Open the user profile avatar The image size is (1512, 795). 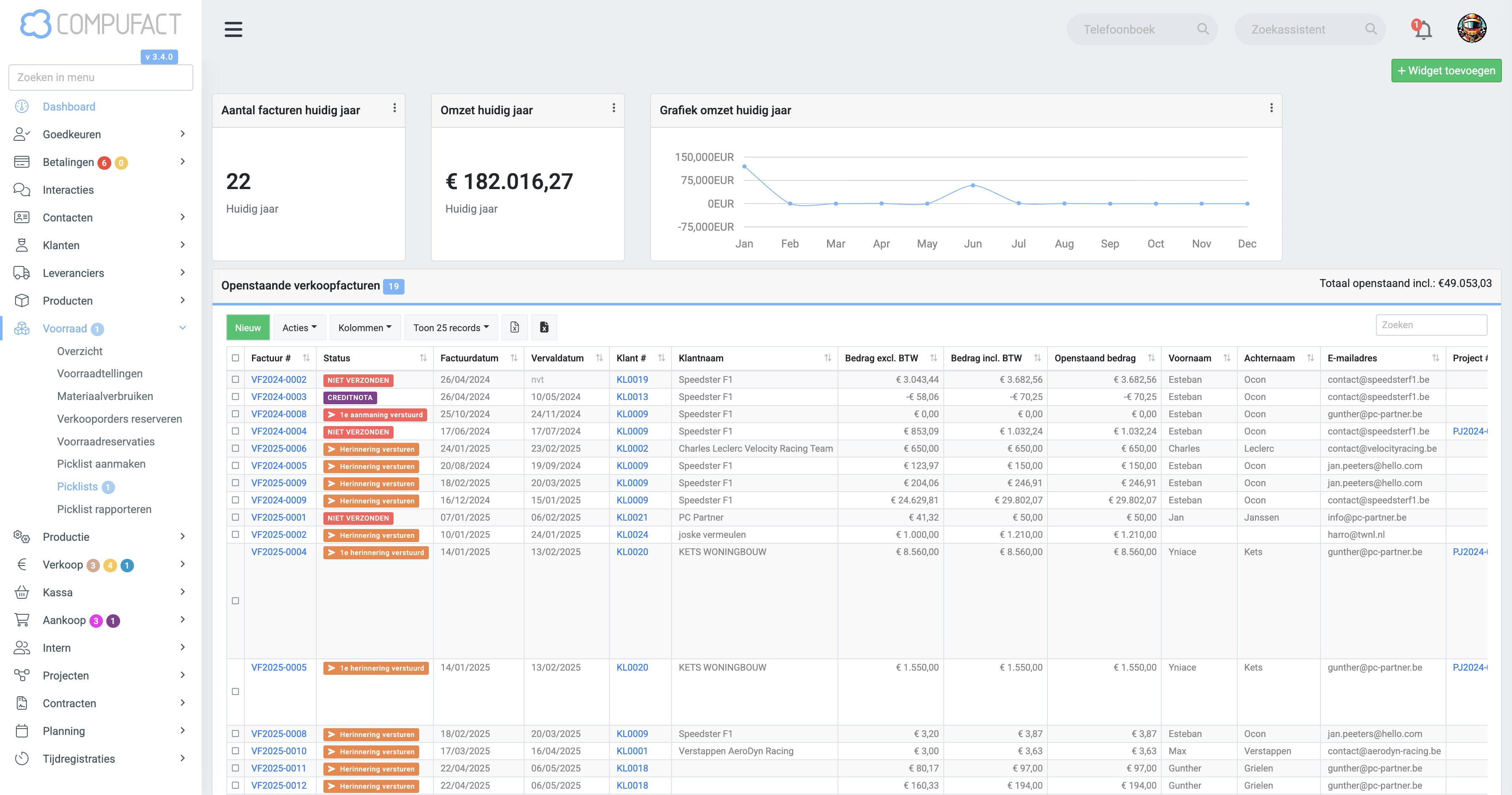pyautogui.click(x=1472, y=29)
